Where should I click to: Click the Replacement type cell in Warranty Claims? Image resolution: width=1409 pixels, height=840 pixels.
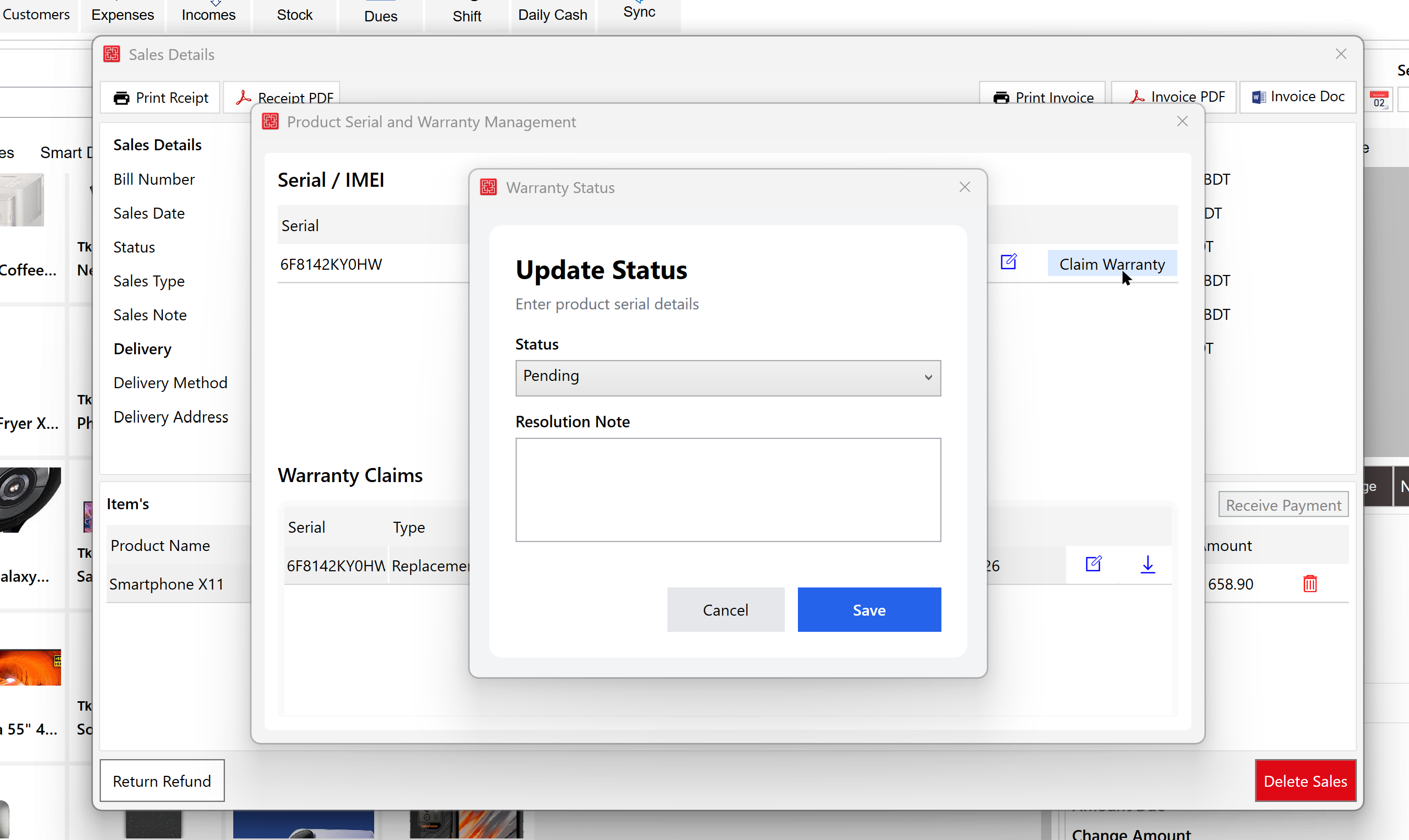pyautogui.click(x=430, y=566)
